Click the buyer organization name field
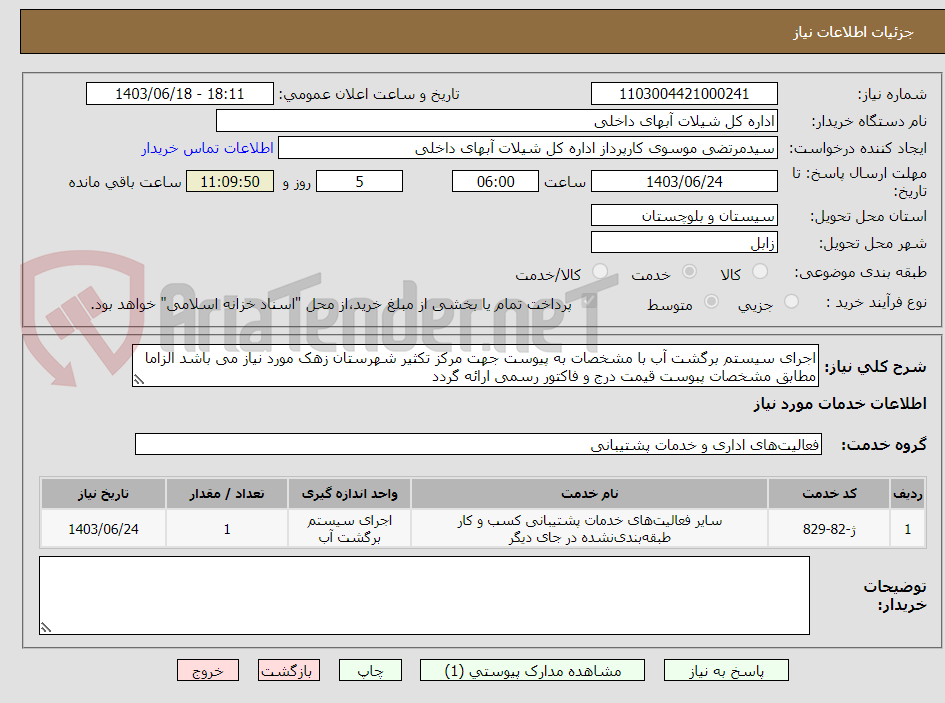Image resolution: width=945 pixels, height=703 pixels. [497, 121]
